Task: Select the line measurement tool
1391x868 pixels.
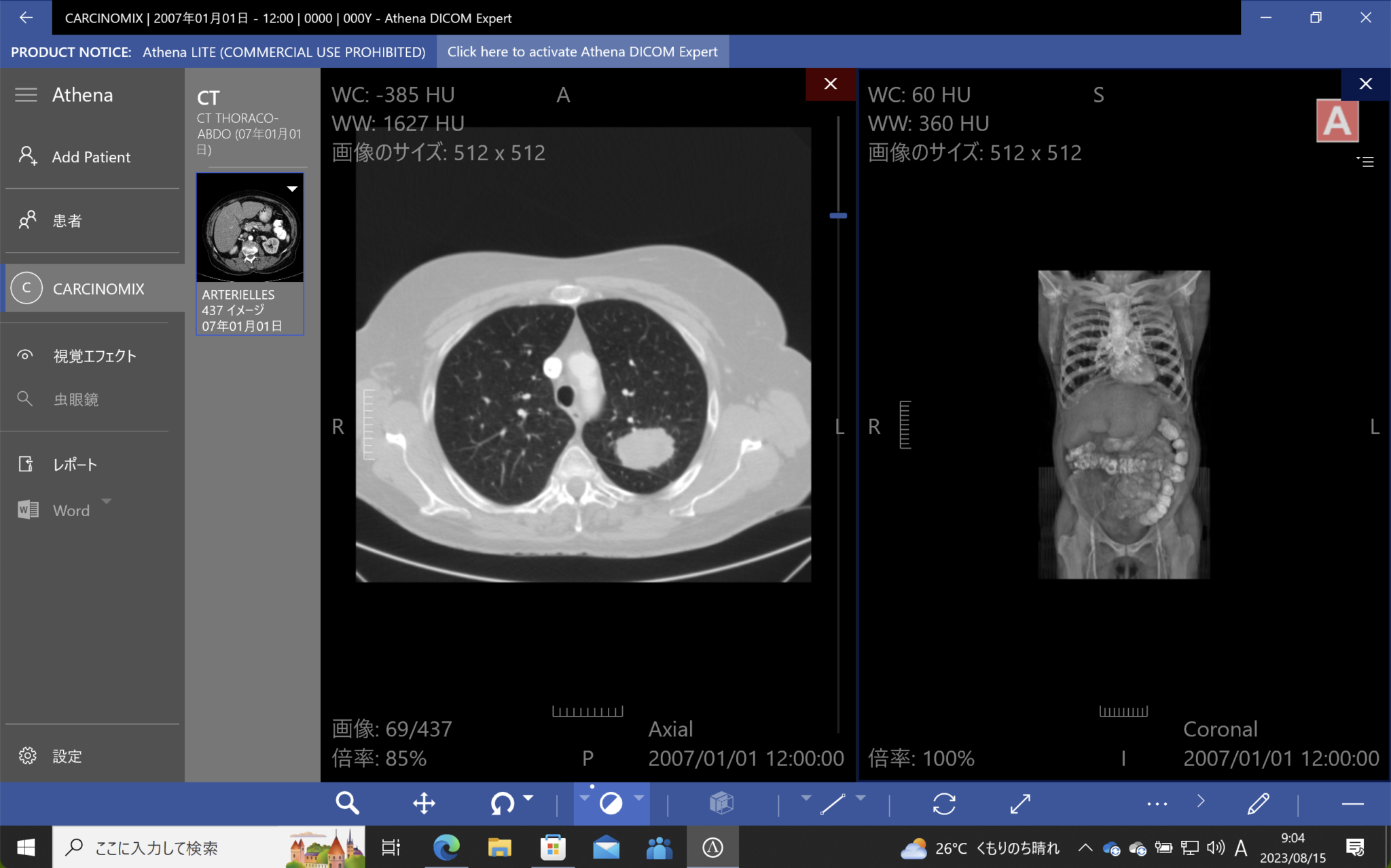Action: coord(833,803)
